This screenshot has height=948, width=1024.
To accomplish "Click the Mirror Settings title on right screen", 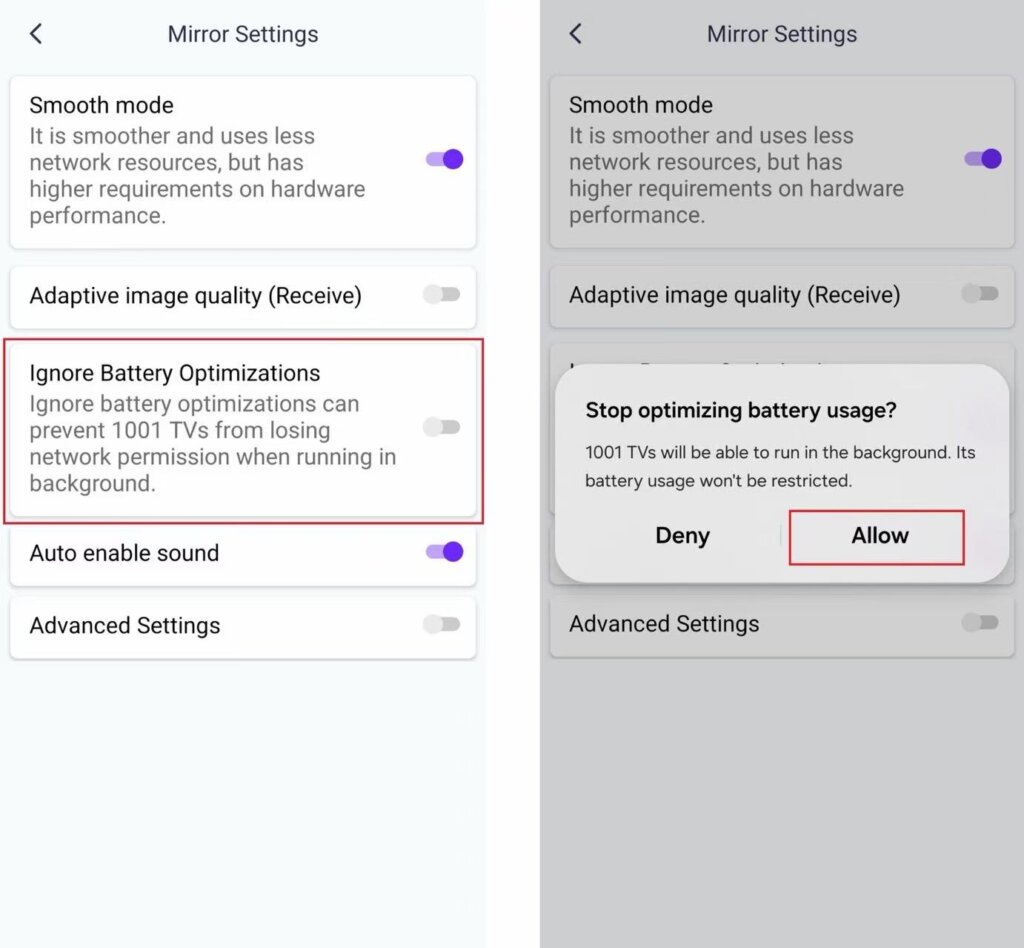I will click(782, 34).
